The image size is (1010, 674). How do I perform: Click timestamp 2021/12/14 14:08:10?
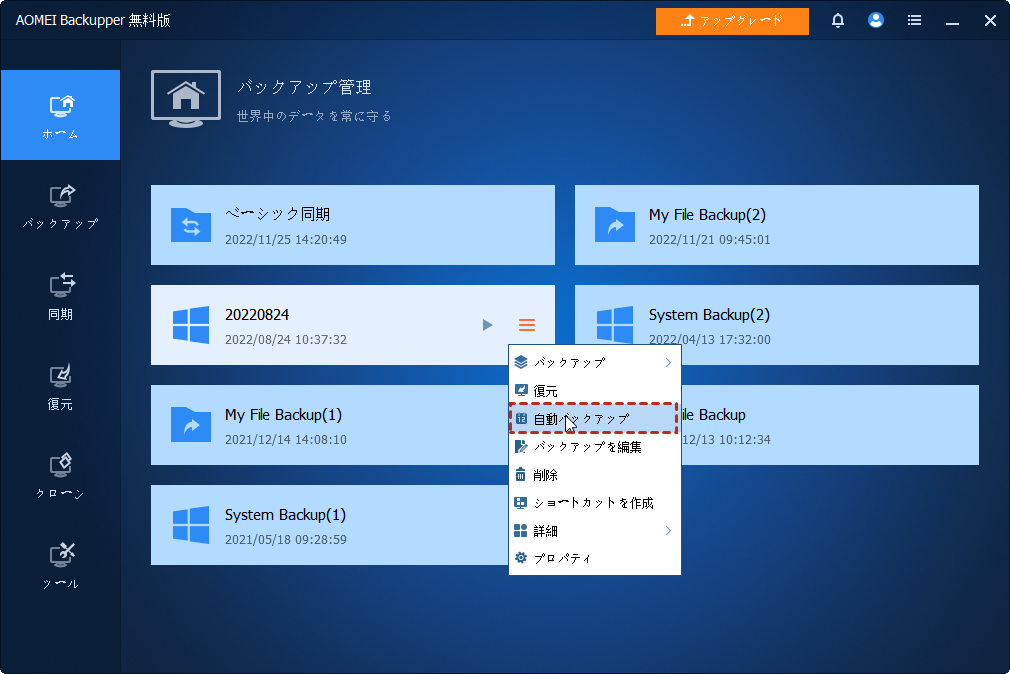point(285,439)
